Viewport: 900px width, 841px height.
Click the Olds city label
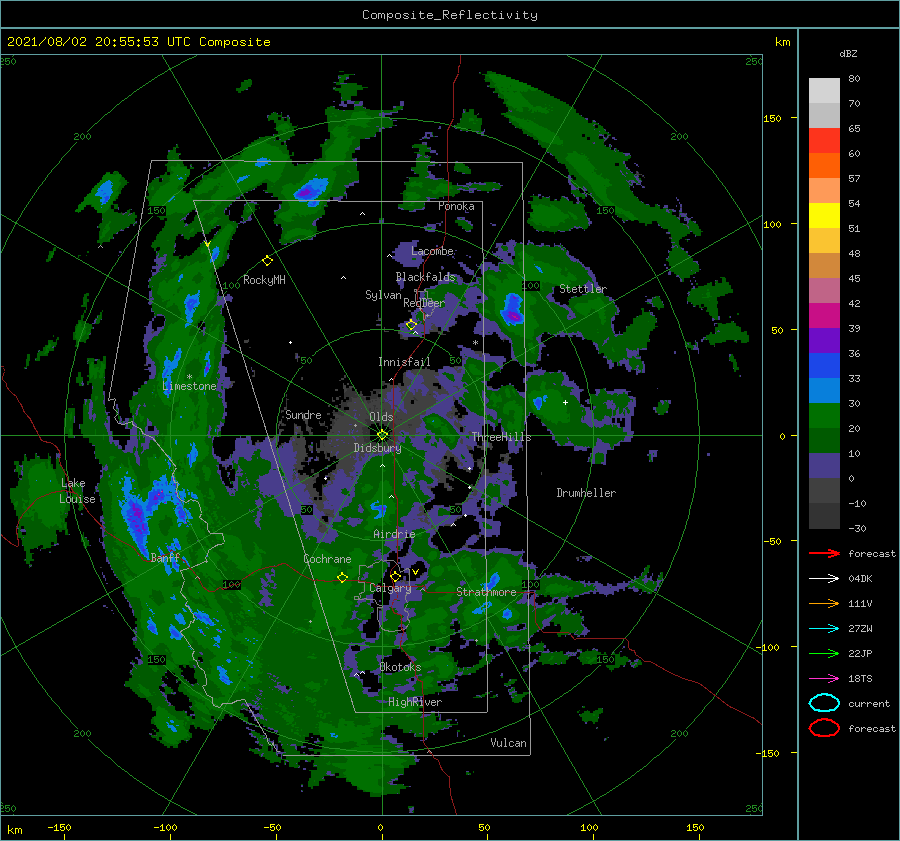[381, 417]
